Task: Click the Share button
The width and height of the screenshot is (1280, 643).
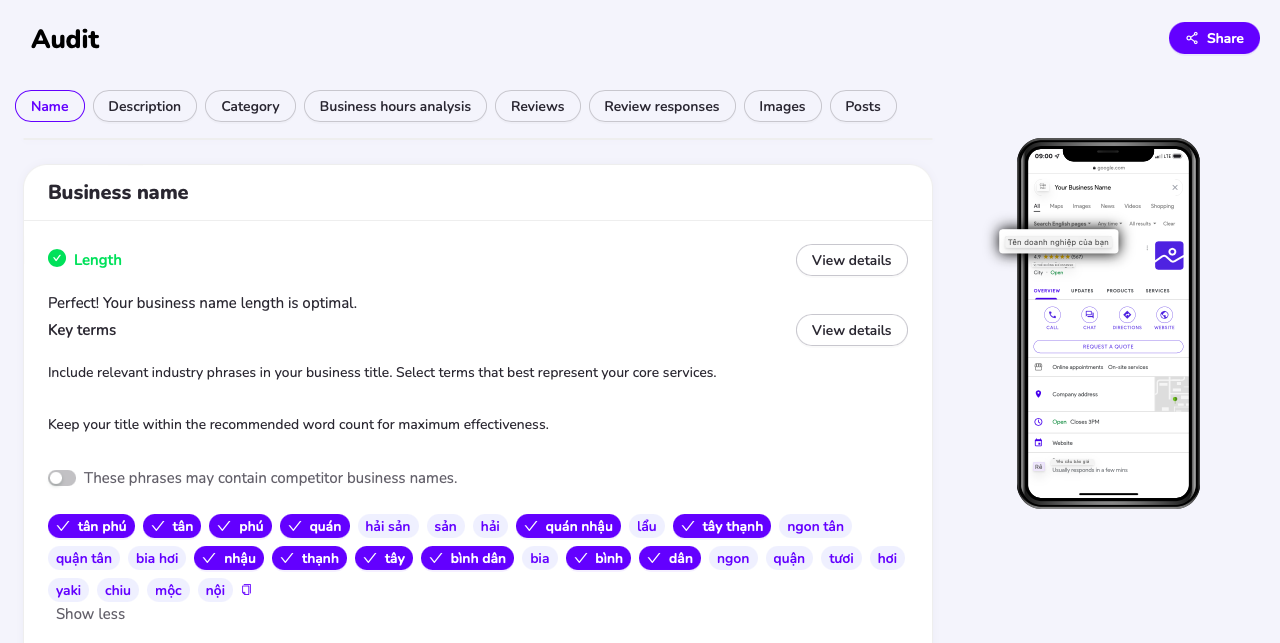Action: (x=1214, y=38)
